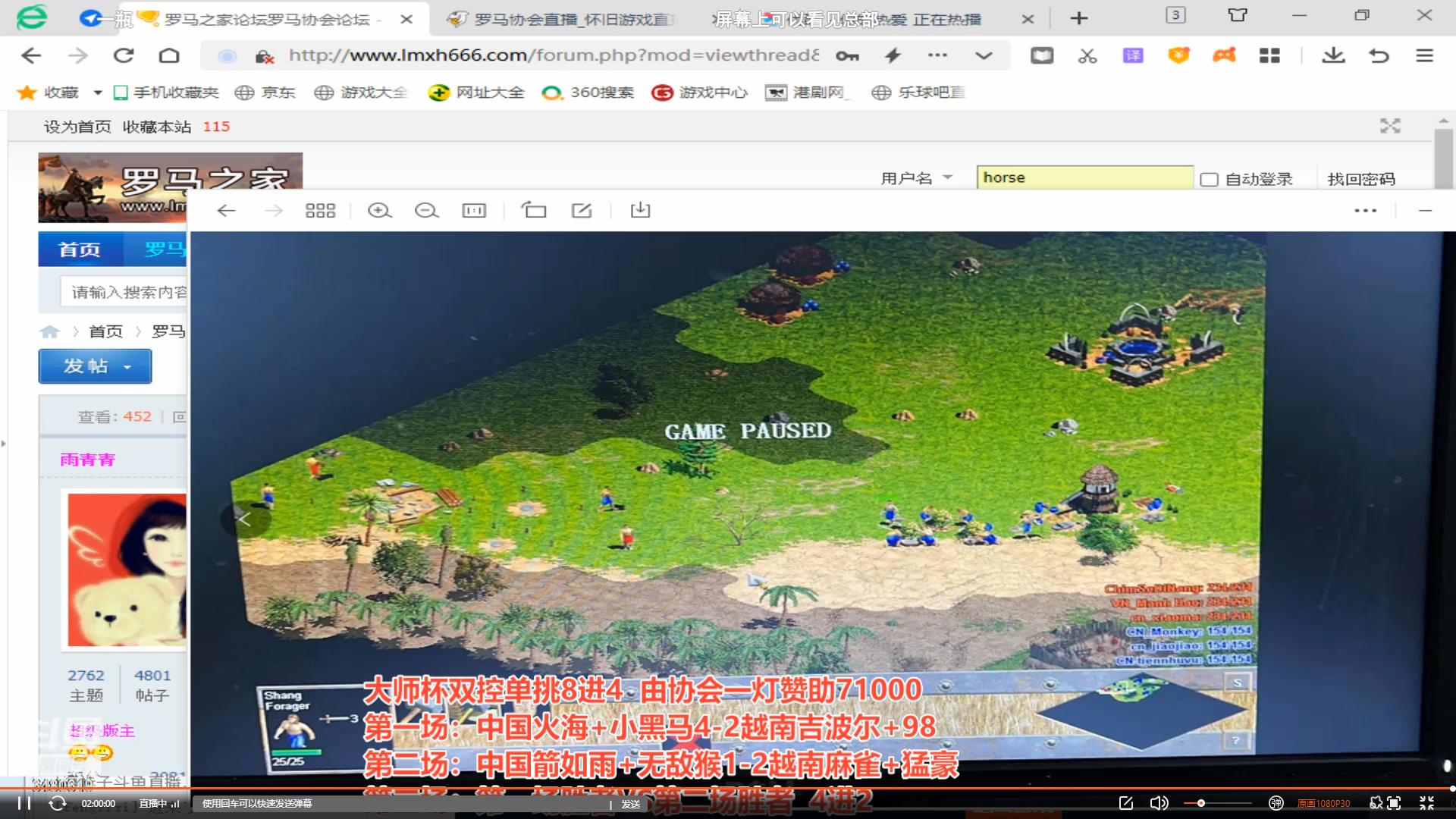Zoom out in the image viewer
Image resolution: width=1456 pixels, height=819 pixels.
(x=426, y=211)
